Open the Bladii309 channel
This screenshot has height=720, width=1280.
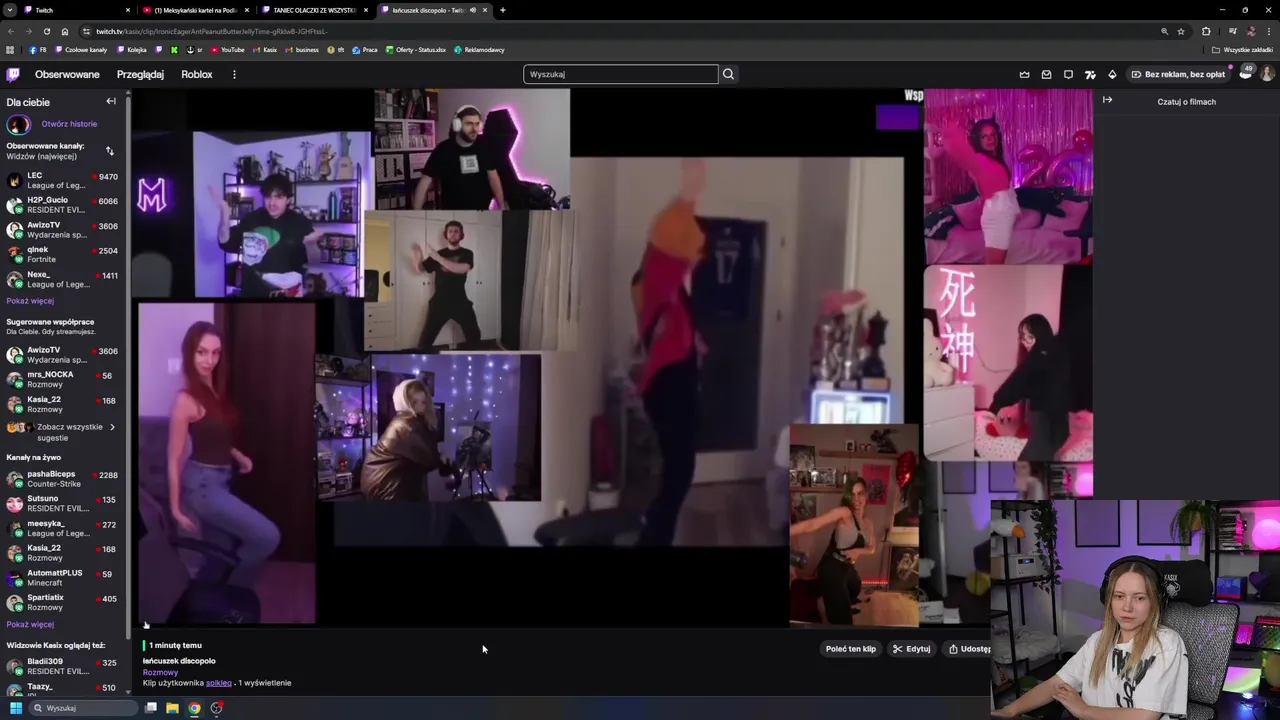coord(63,666)
